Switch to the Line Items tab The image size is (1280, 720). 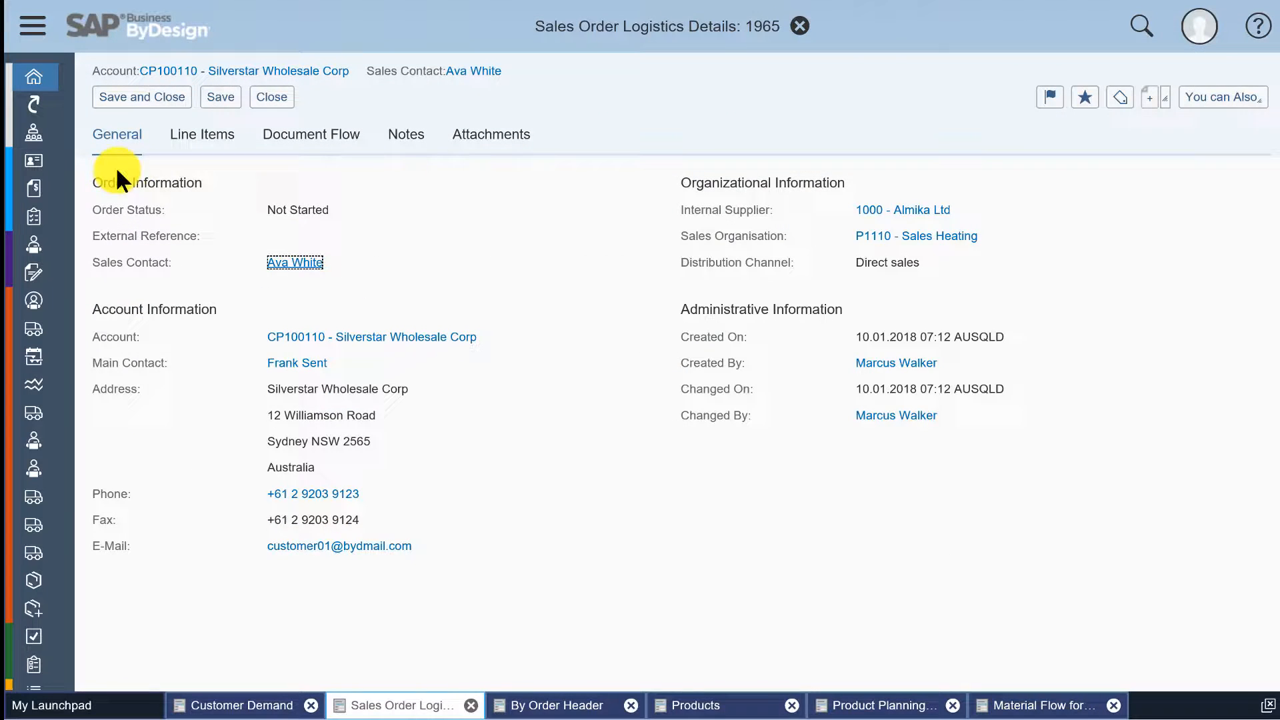pyautogui.click(x=202, y=134)
